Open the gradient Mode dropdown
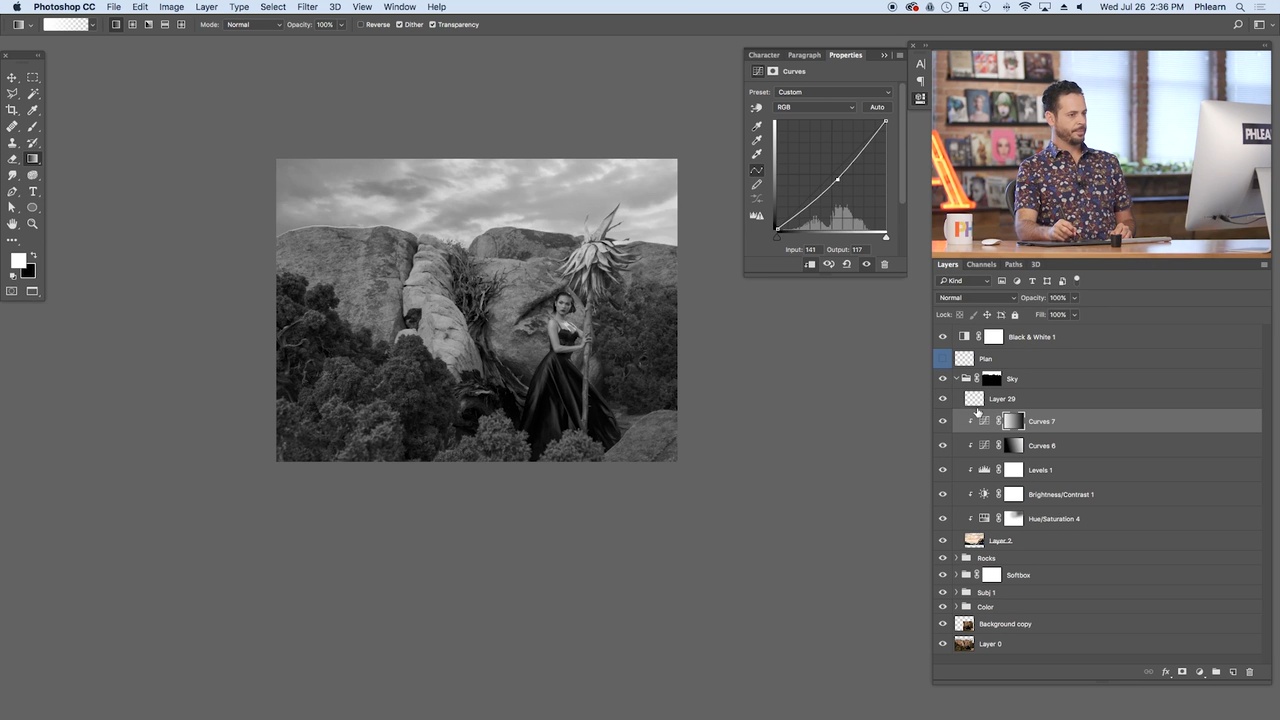 click(254, 24)
